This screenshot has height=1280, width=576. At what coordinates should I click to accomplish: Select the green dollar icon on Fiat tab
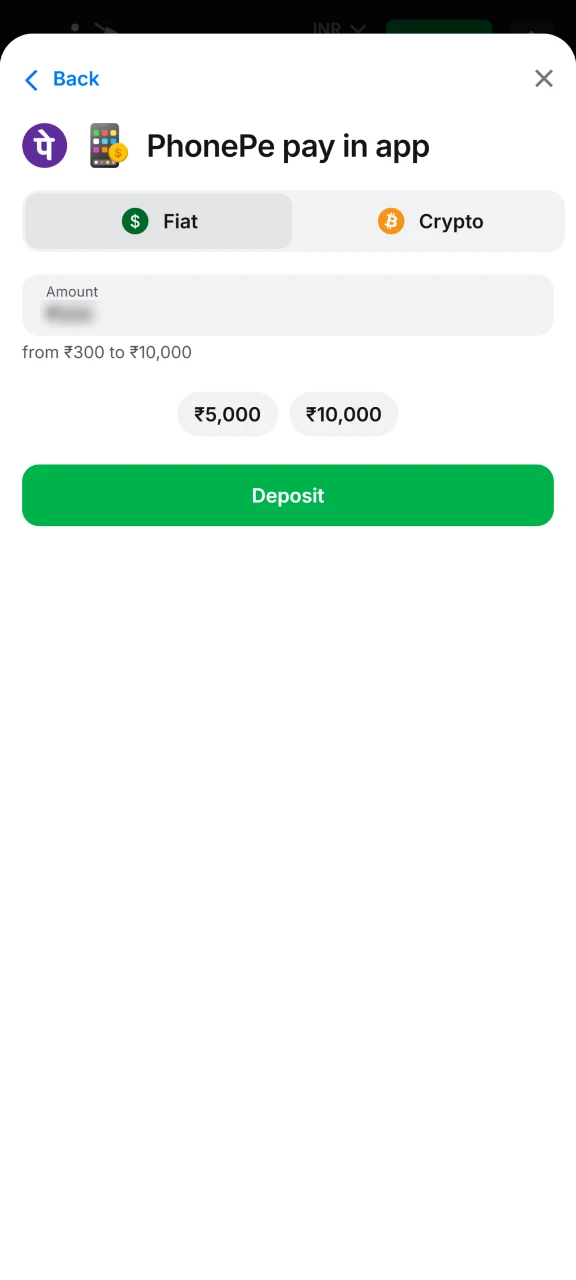tap(135, 221)
